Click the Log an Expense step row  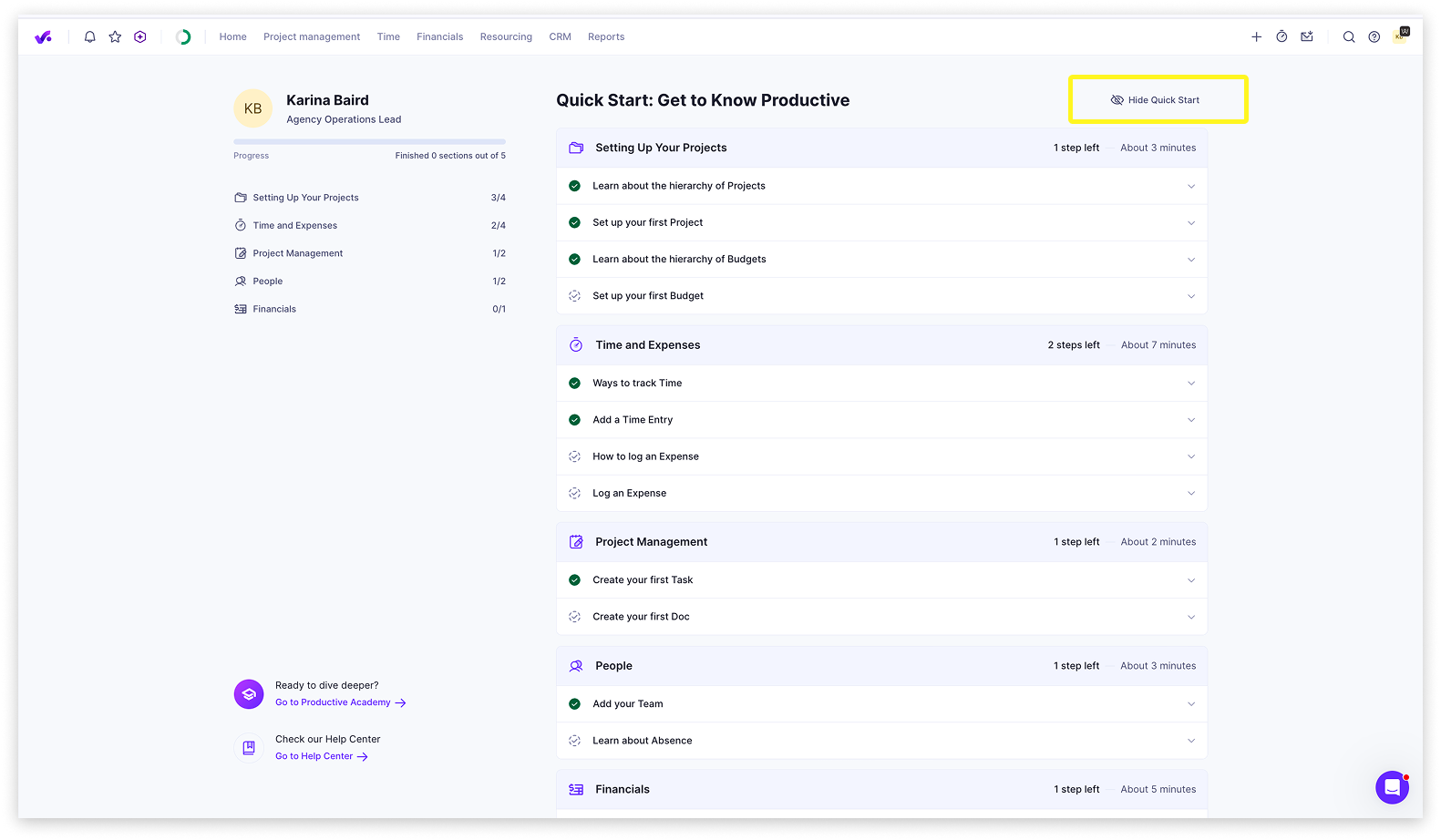click(881, 494)
